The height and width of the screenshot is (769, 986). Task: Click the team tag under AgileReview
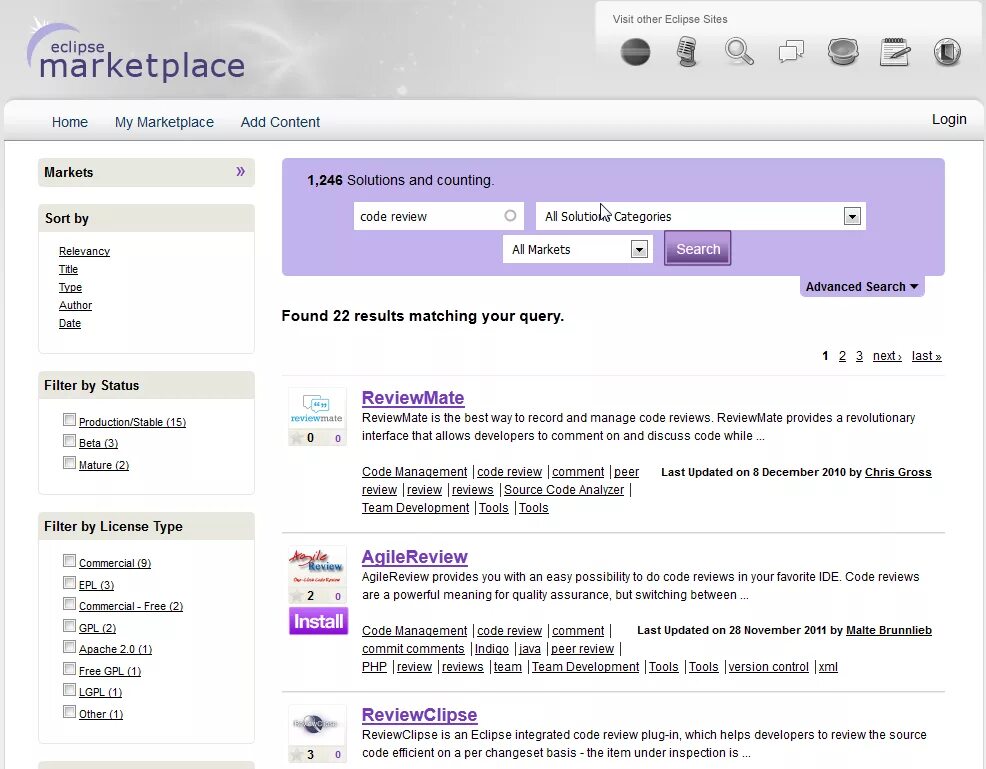coord(507,667)
